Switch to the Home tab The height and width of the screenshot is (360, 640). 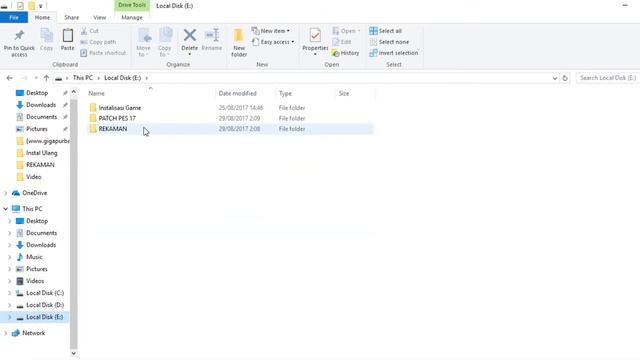(x=42, y=18)
